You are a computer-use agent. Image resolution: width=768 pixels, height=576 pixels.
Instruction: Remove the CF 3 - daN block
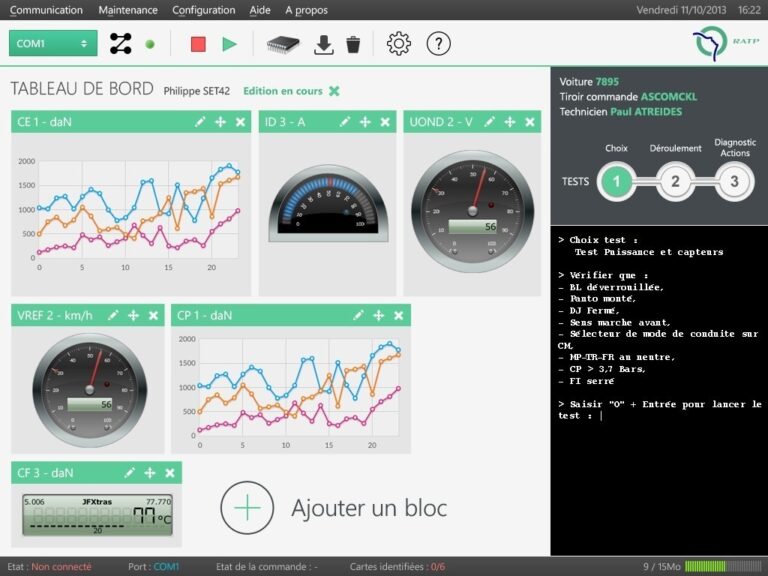(170, 473)
